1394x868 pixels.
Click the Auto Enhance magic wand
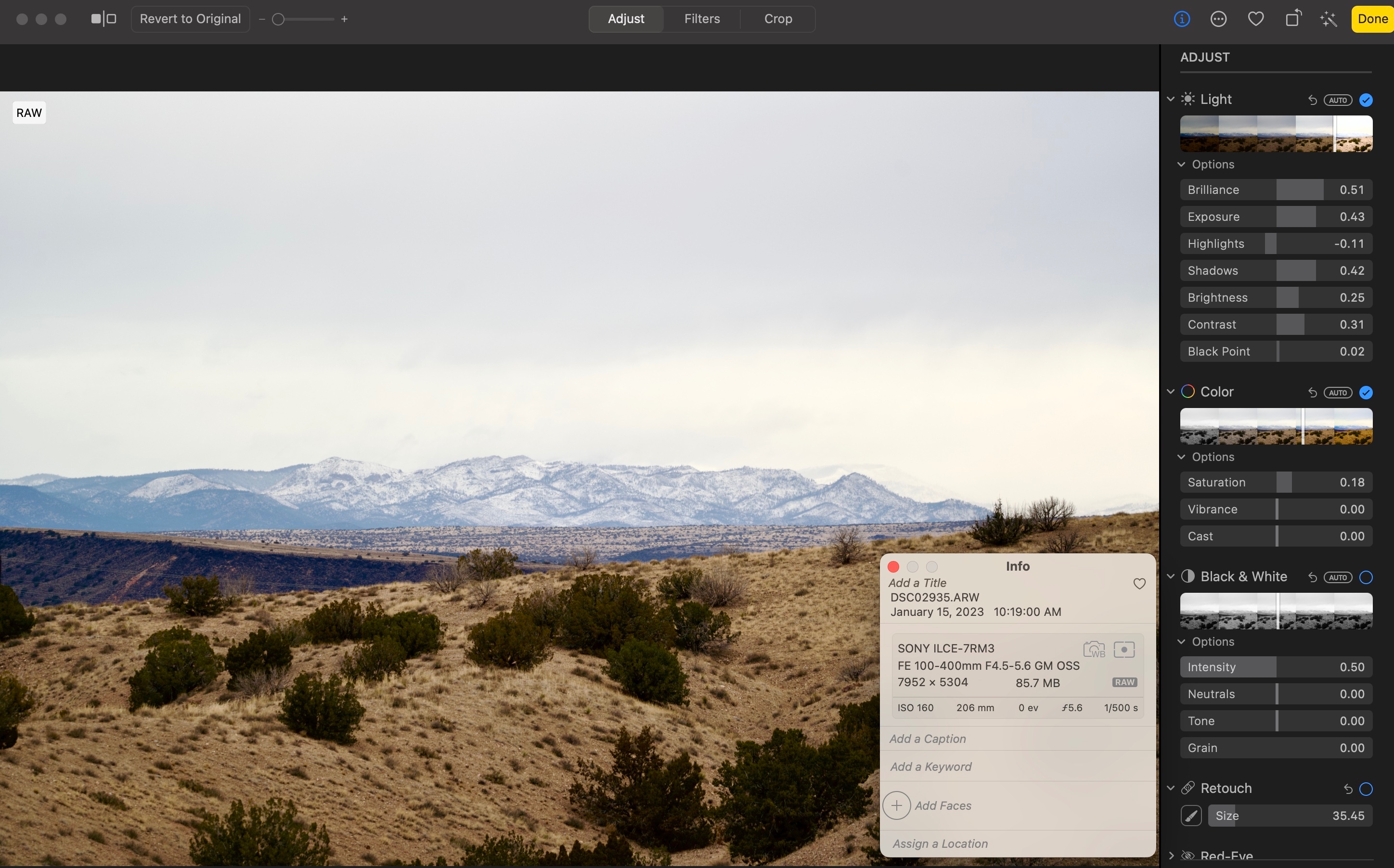click(1329, 20)
